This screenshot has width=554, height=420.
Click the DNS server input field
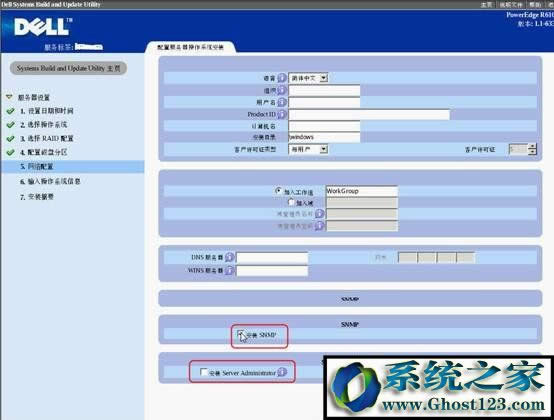point(272,258)
